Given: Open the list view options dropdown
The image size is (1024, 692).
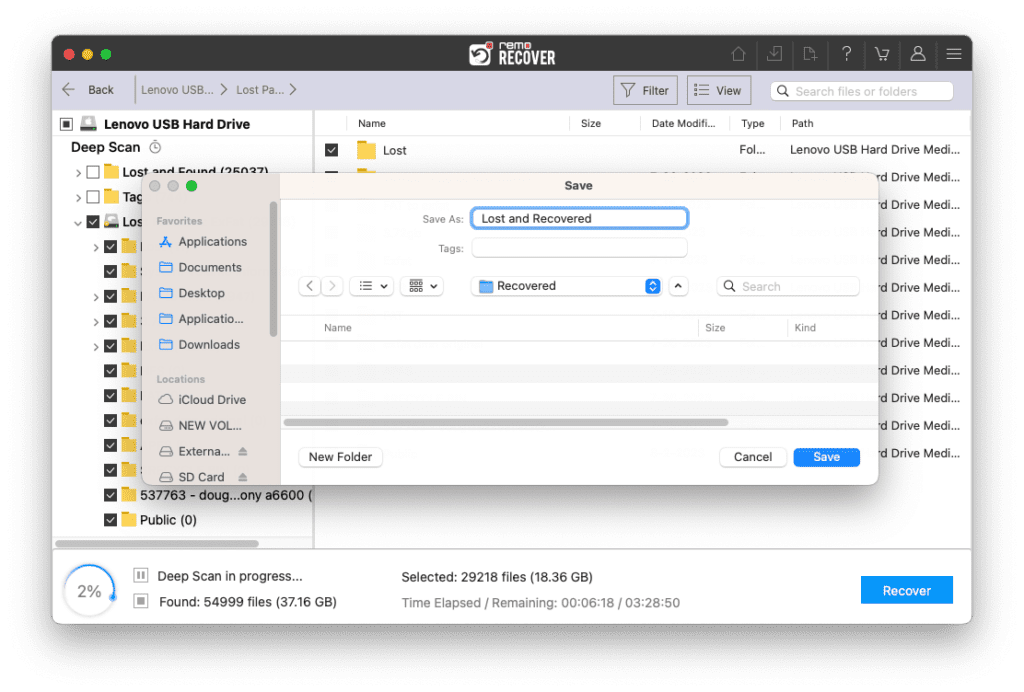Looking at the screenshot, I should (371, 286).
